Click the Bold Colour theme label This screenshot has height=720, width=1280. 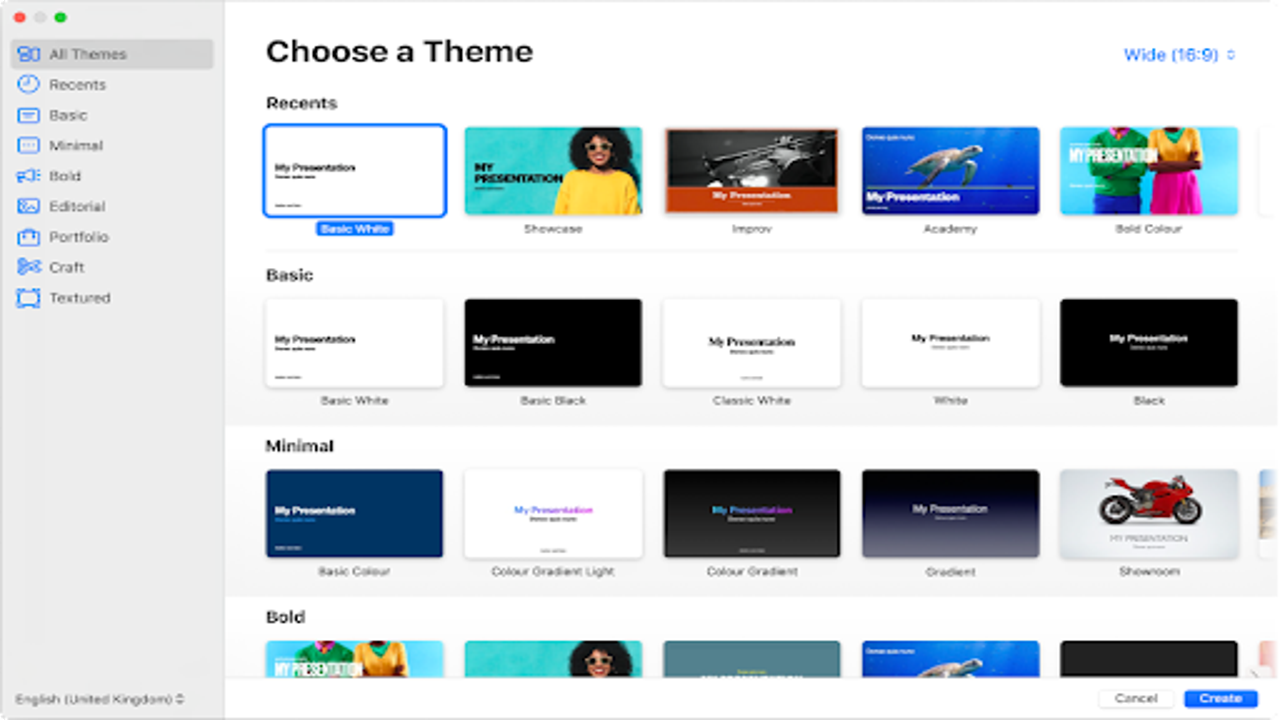pyautogui.click(x=1149, y=229)
